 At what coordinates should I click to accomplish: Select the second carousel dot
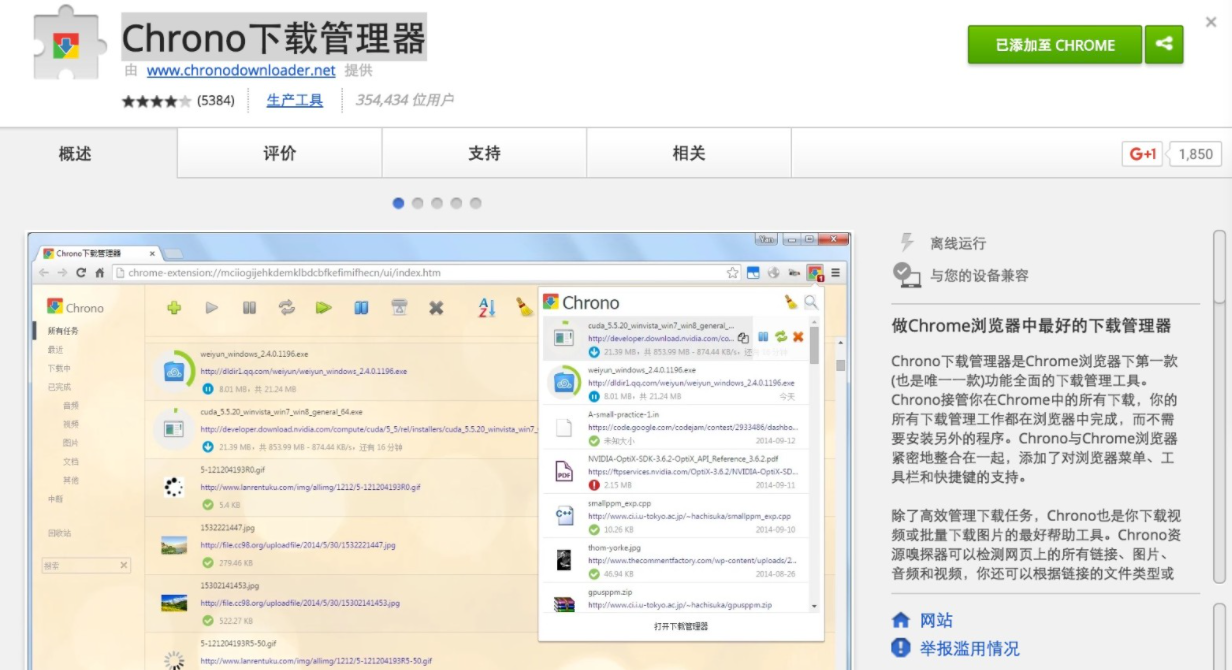click(418, 203)
